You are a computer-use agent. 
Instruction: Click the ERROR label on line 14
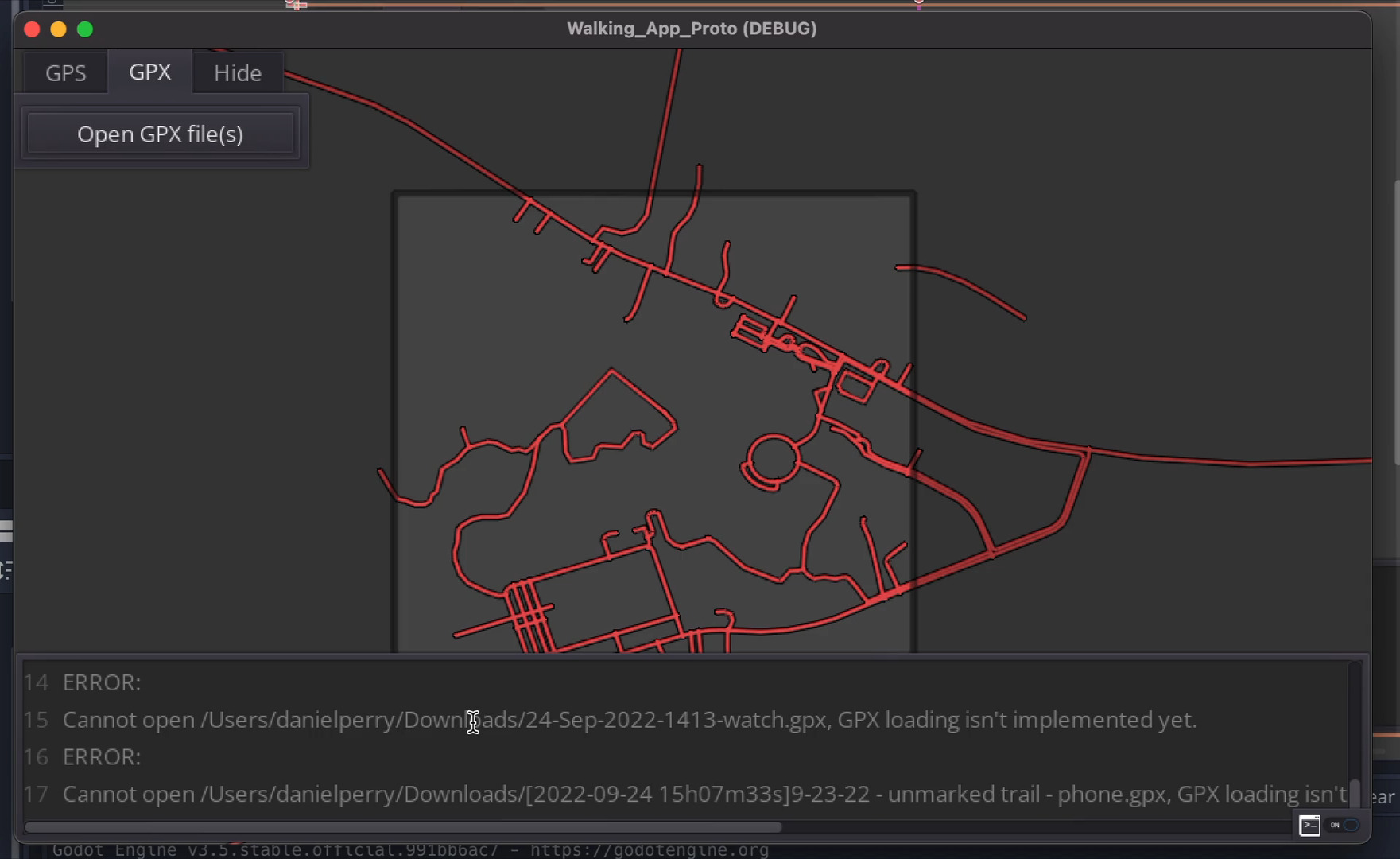coord(102,682)
